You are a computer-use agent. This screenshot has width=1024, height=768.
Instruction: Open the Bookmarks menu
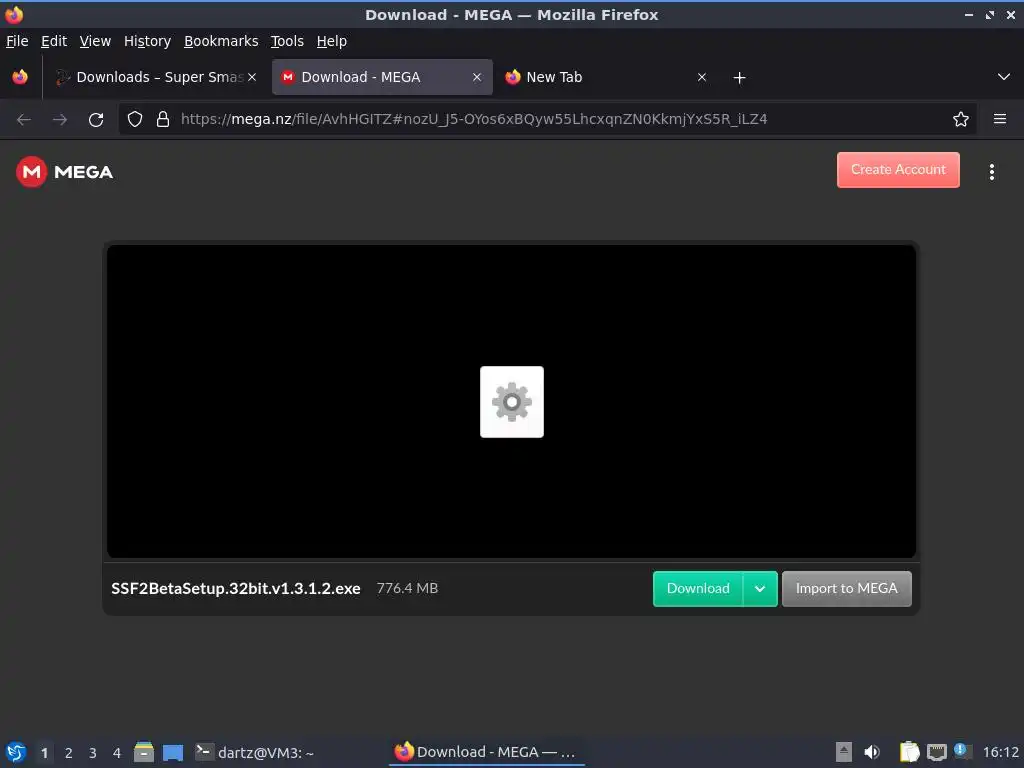(221, 41)
